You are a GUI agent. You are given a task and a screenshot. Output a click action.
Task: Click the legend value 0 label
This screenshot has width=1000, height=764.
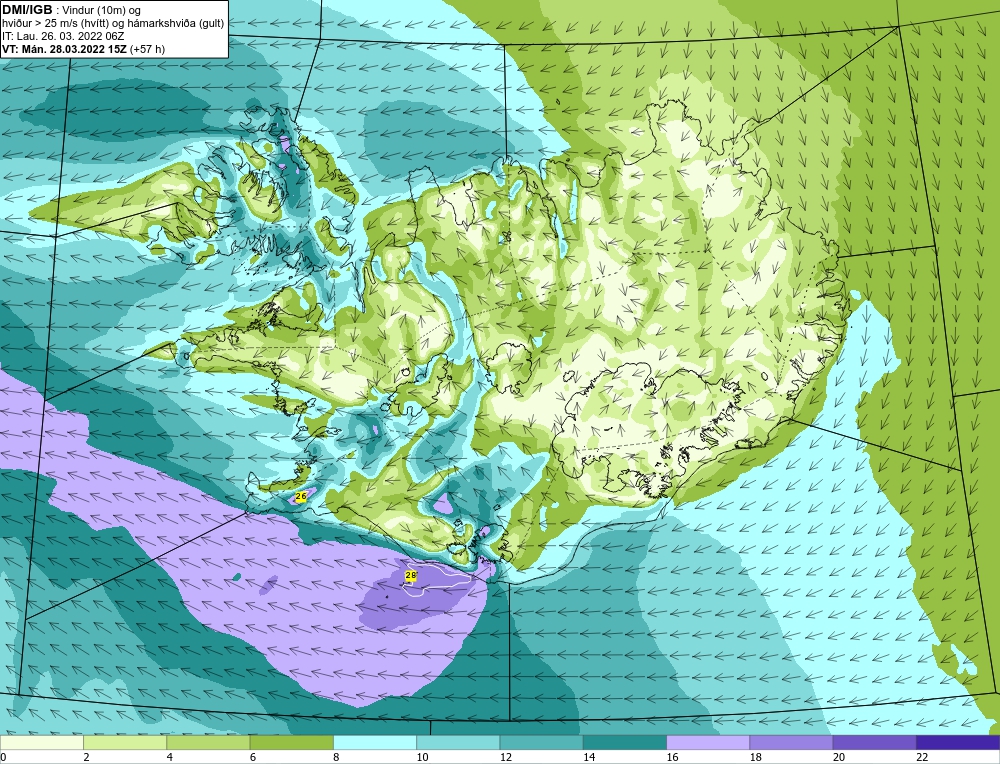(4, 757)
